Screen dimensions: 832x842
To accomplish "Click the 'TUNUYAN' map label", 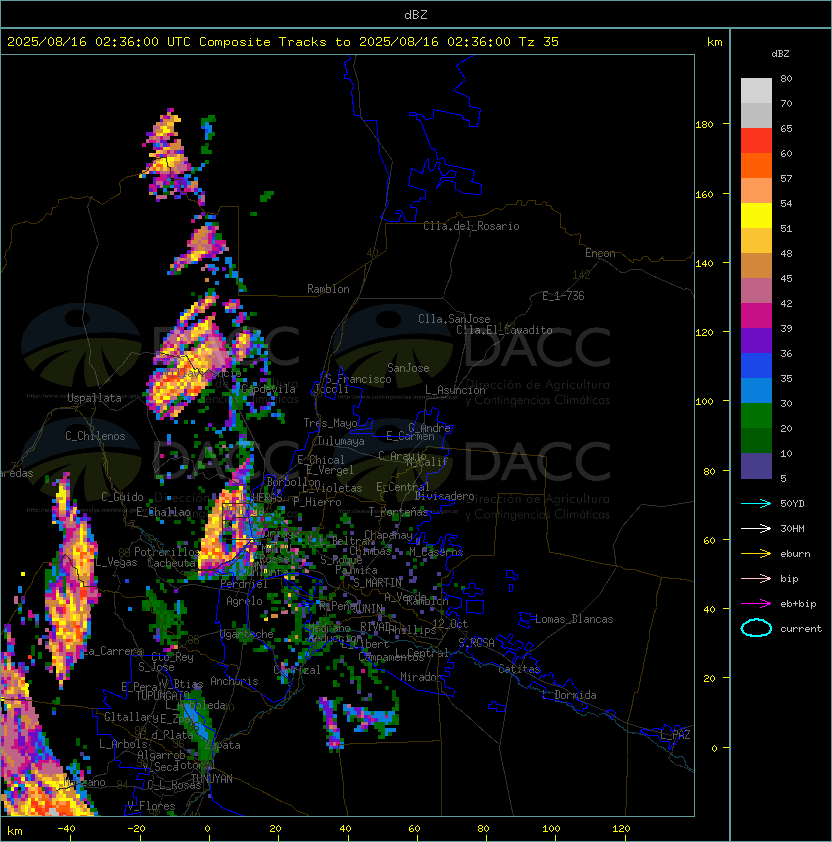I will (212, 779).
